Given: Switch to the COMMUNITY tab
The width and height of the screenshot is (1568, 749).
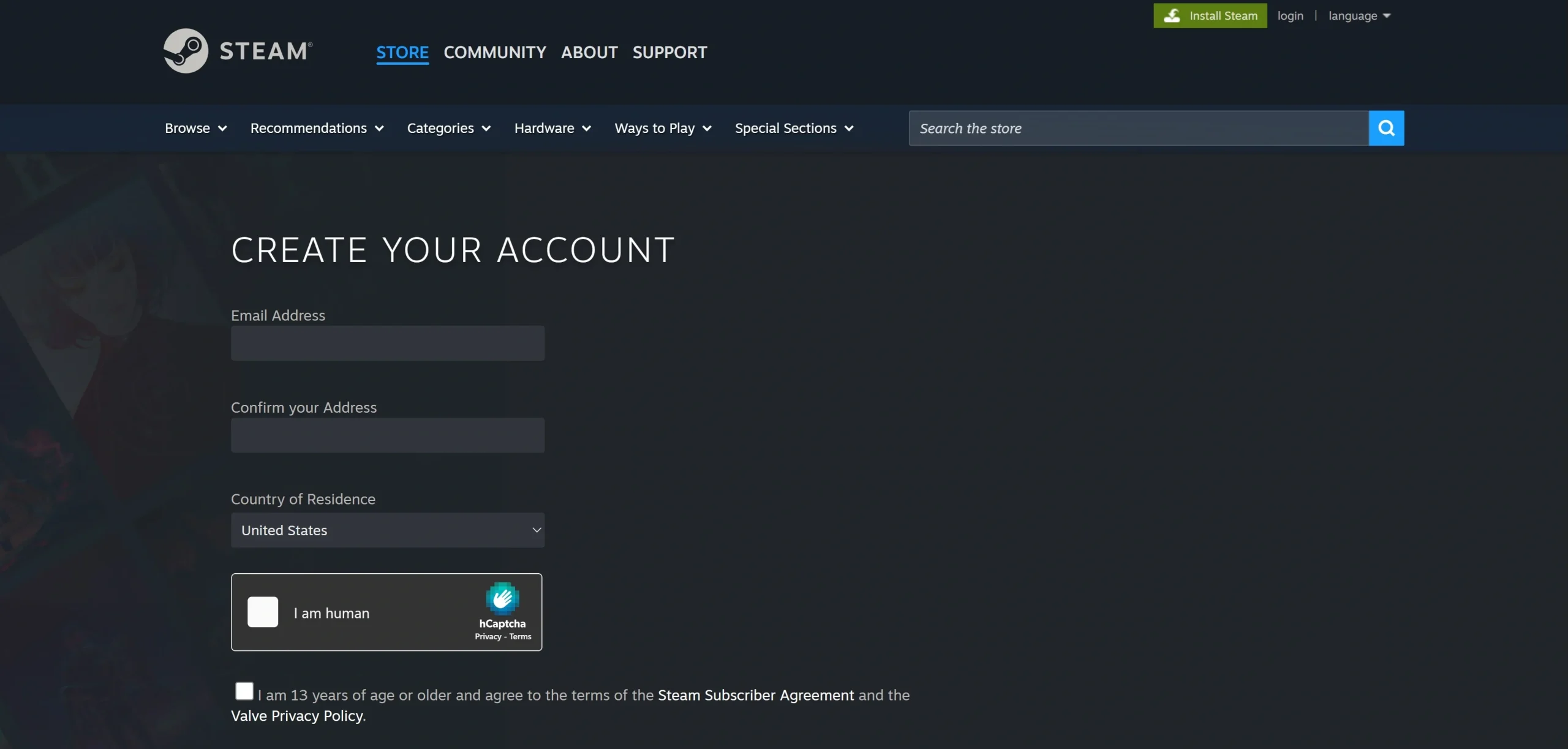Looking at the screenshot, I should [494, 52].
